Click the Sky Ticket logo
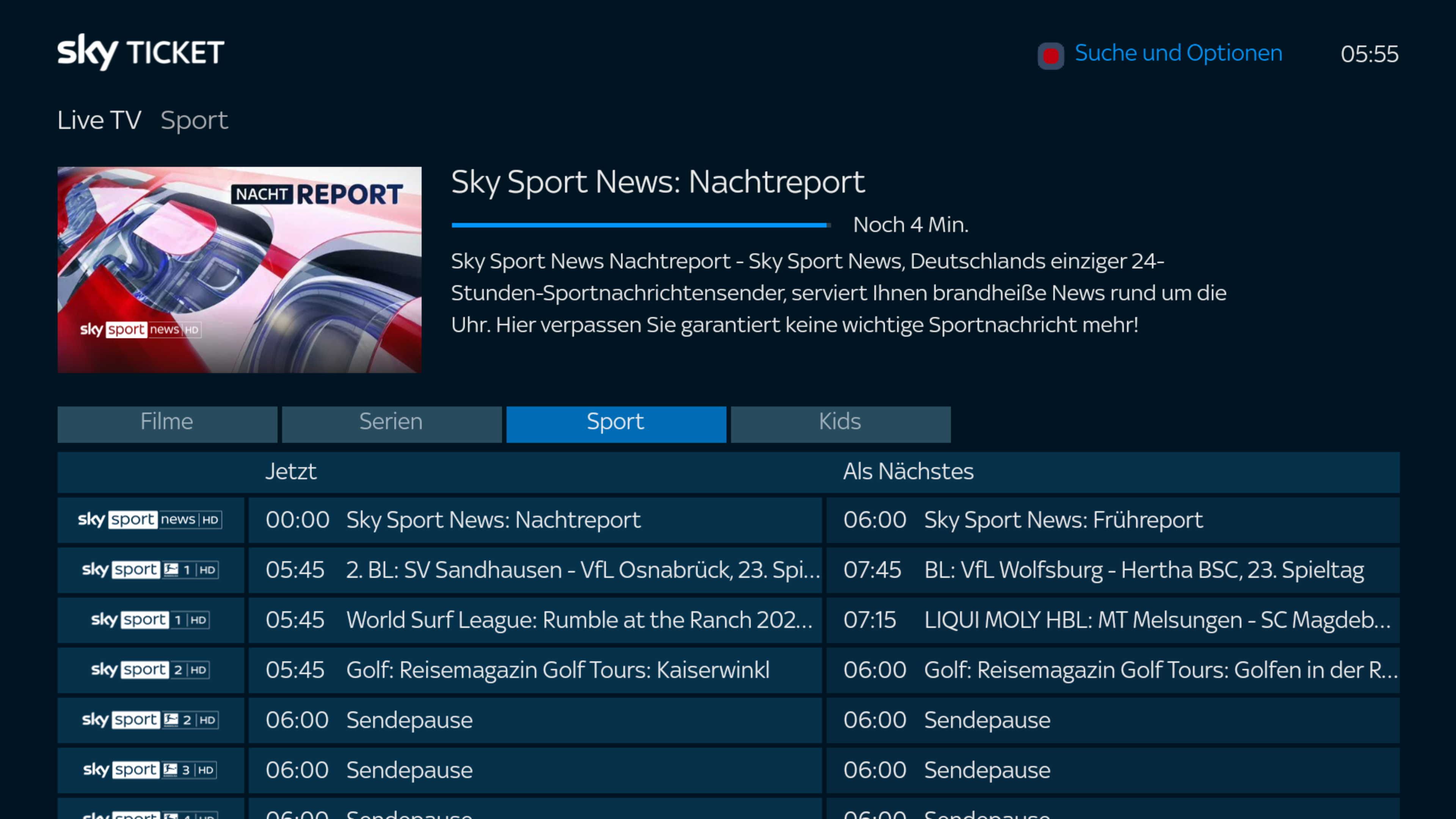The height and width of the screenshot is (819, 1456). pos(141,52)
